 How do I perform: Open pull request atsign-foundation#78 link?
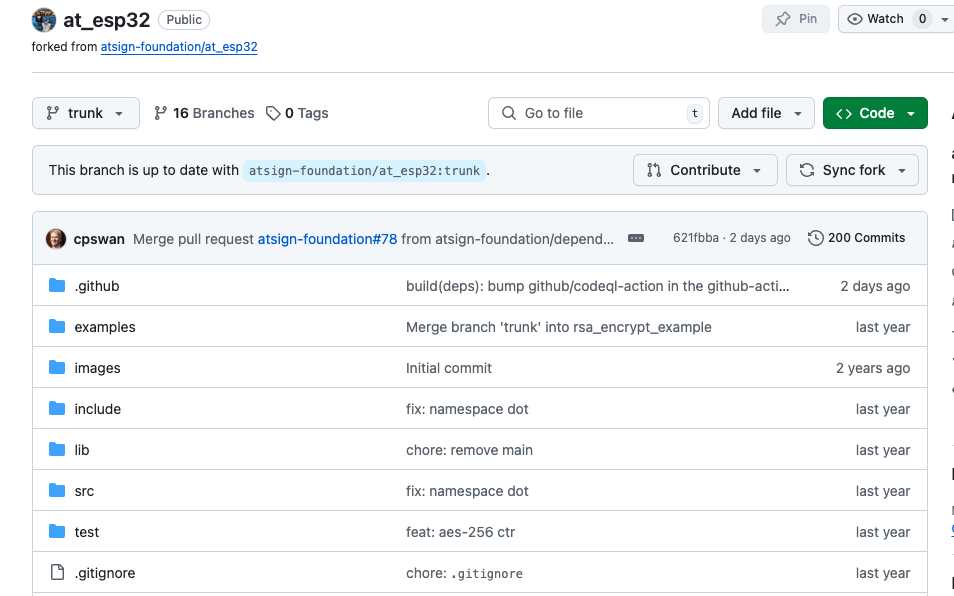327,239
